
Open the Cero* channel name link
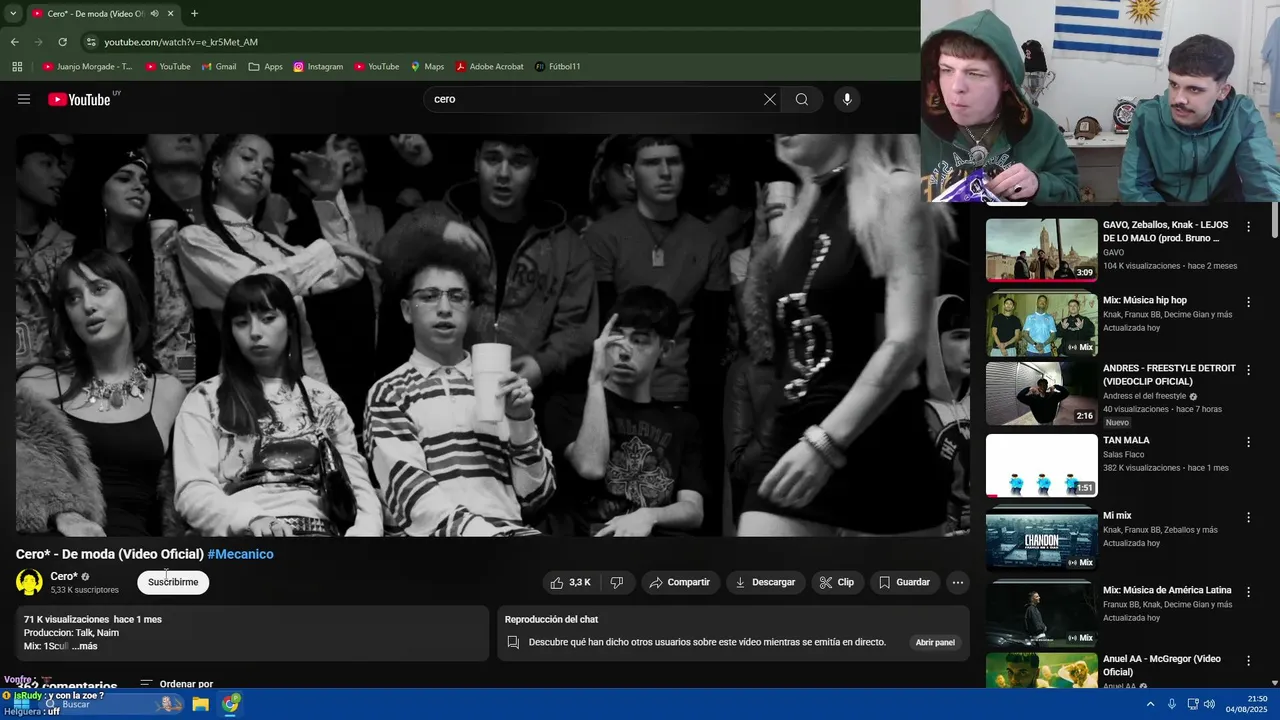(x=64, y=576)
